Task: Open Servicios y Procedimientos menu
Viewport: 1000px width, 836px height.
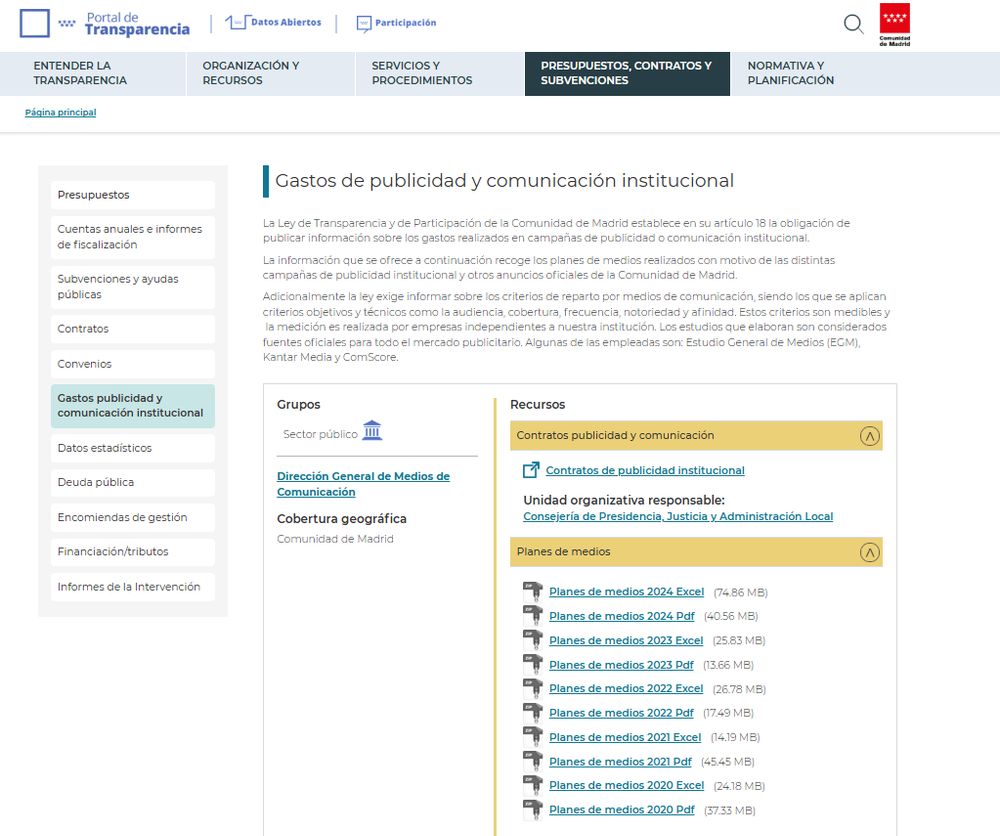Action: click(x=440, y=73)
